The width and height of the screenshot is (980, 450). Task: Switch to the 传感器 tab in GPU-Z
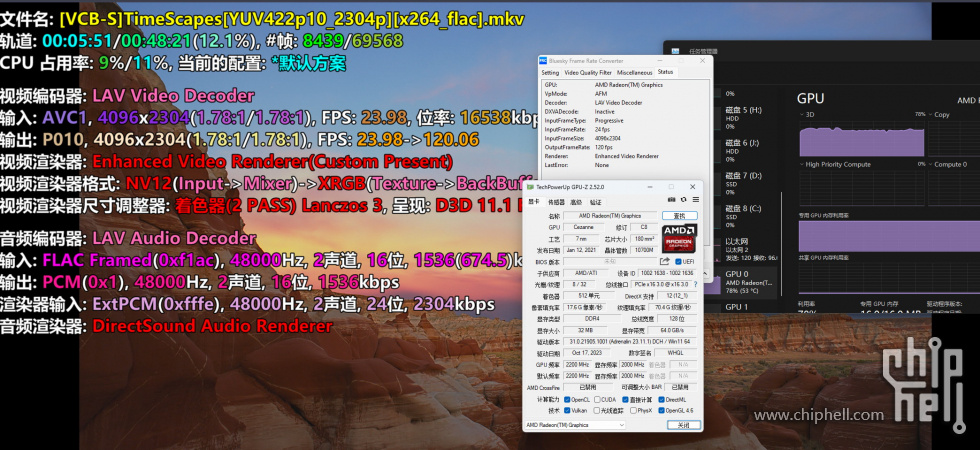(556, 202)
